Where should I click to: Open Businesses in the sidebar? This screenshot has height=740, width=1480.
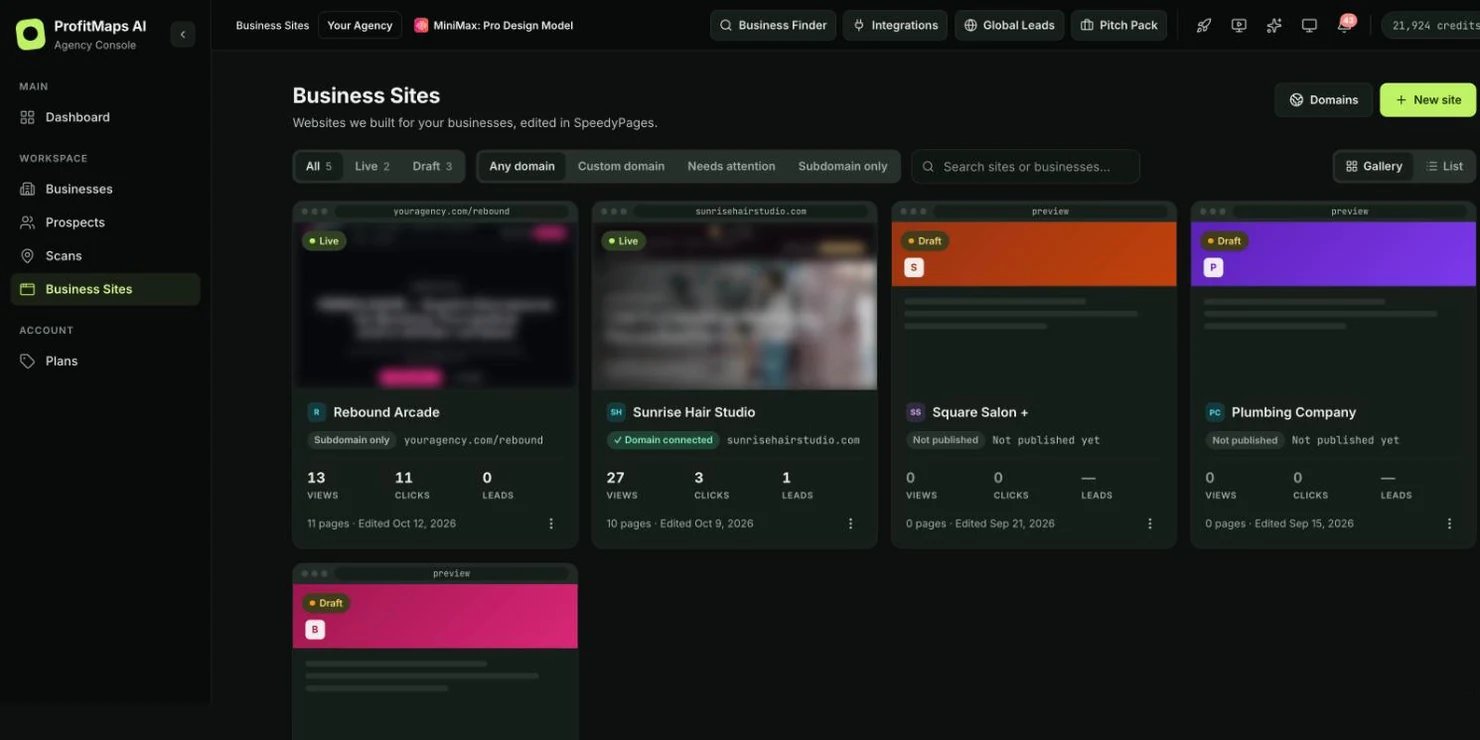pos(105,189)
